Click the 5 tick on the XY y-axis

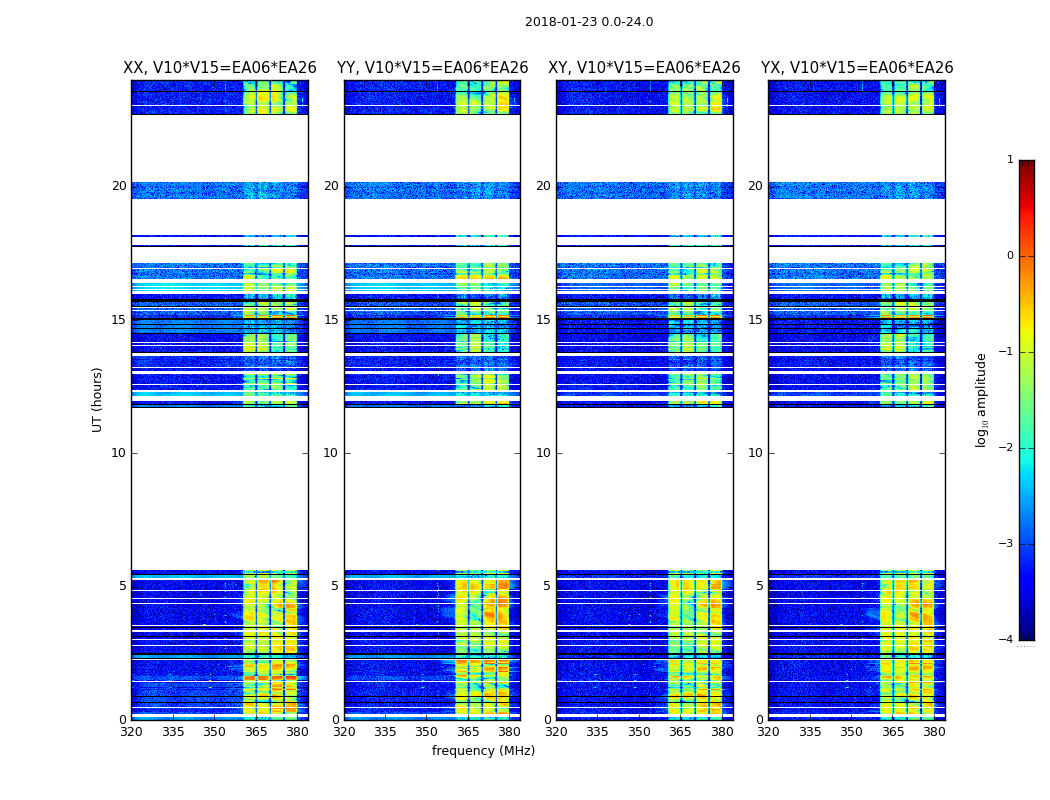(547, 586)
